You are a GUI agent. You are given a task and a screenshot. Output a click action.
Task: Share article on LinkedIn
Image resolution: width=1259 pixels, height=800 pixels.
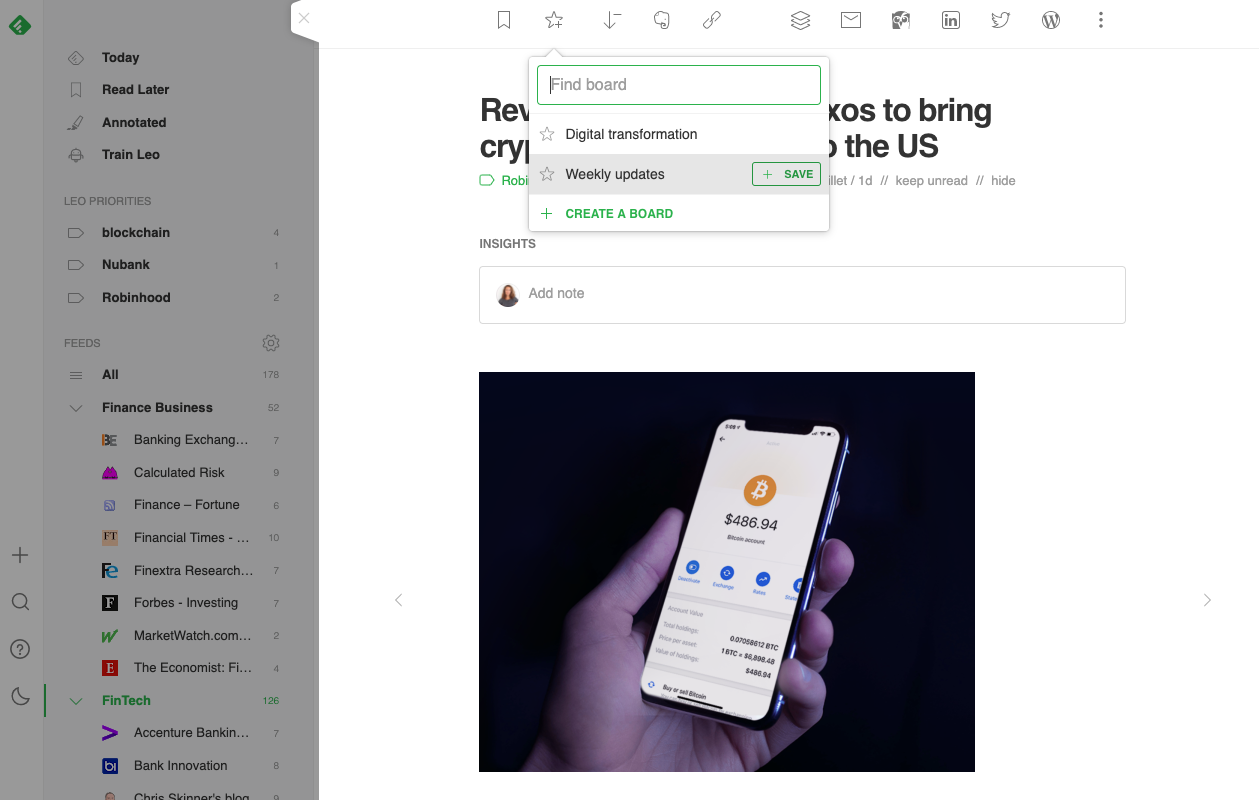[x=951, y=20]
